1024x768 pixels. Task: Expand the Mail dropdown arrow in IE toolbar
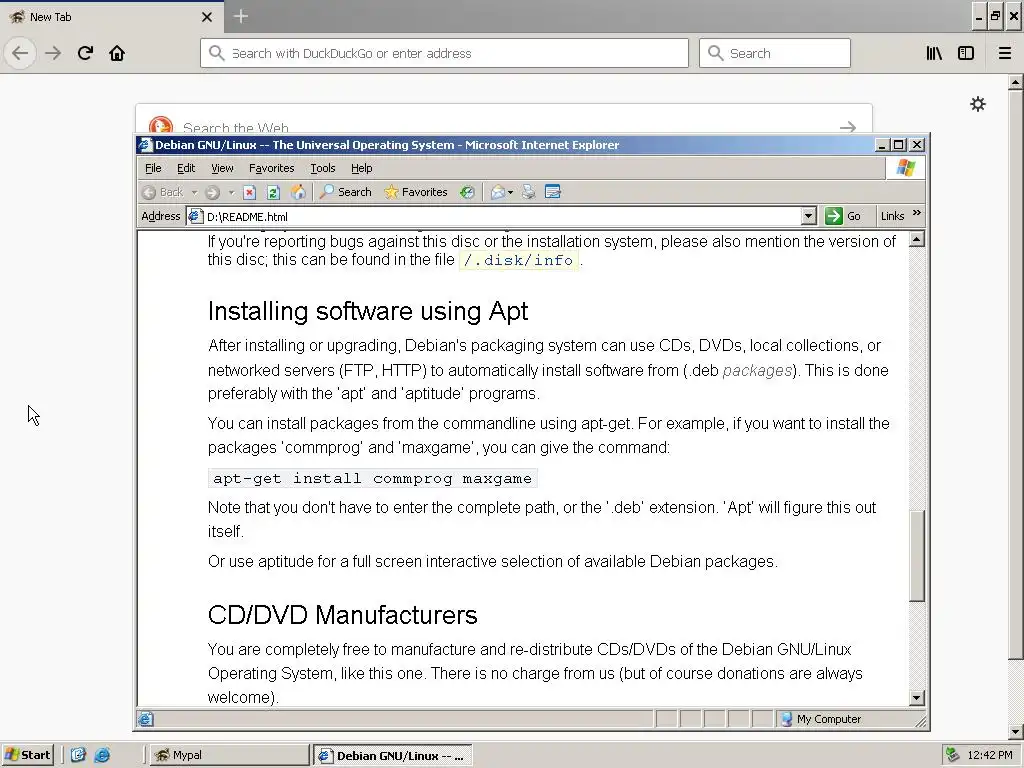click(511, 192)
